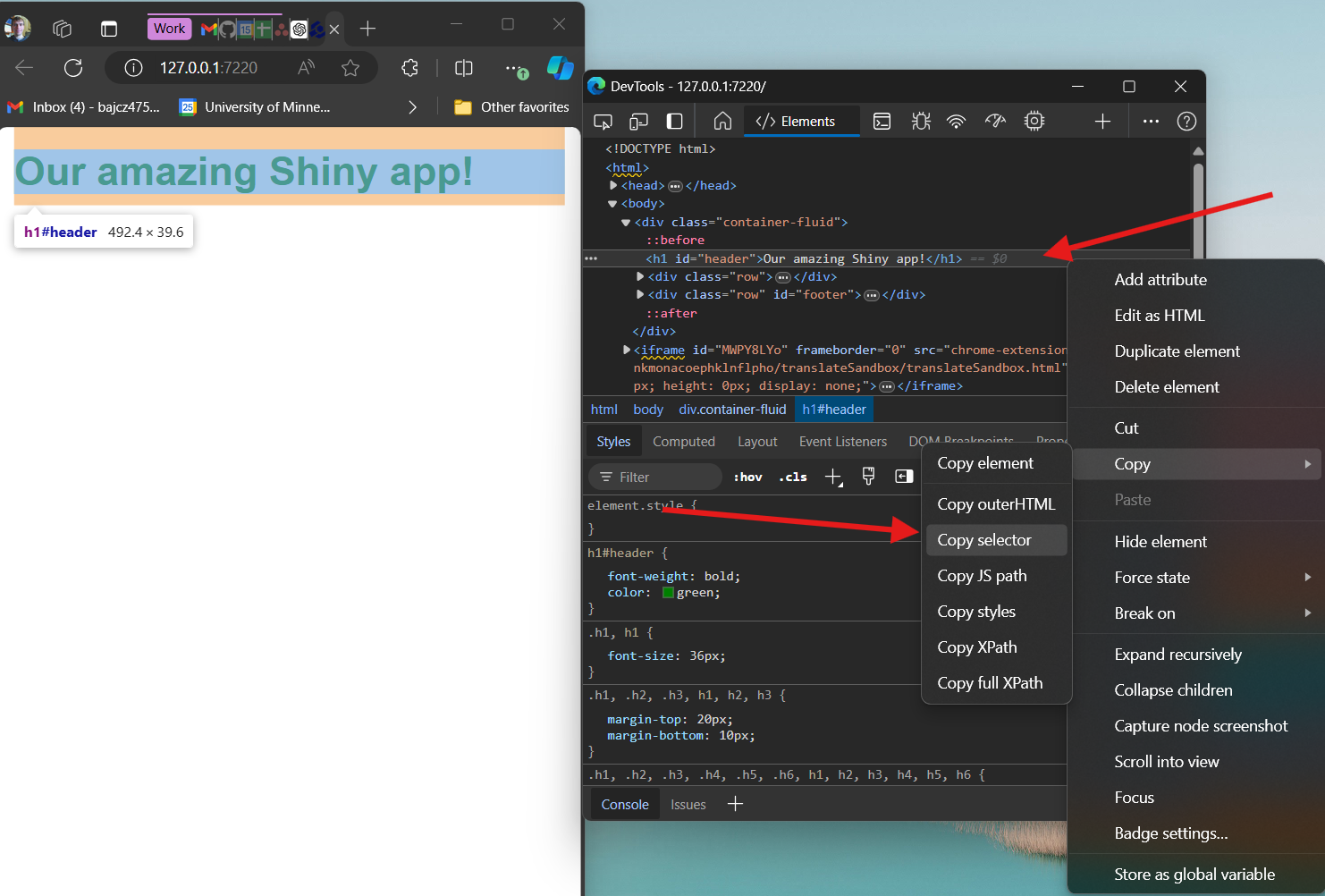Click the rendering emulations brush icon

pos(867,476)
